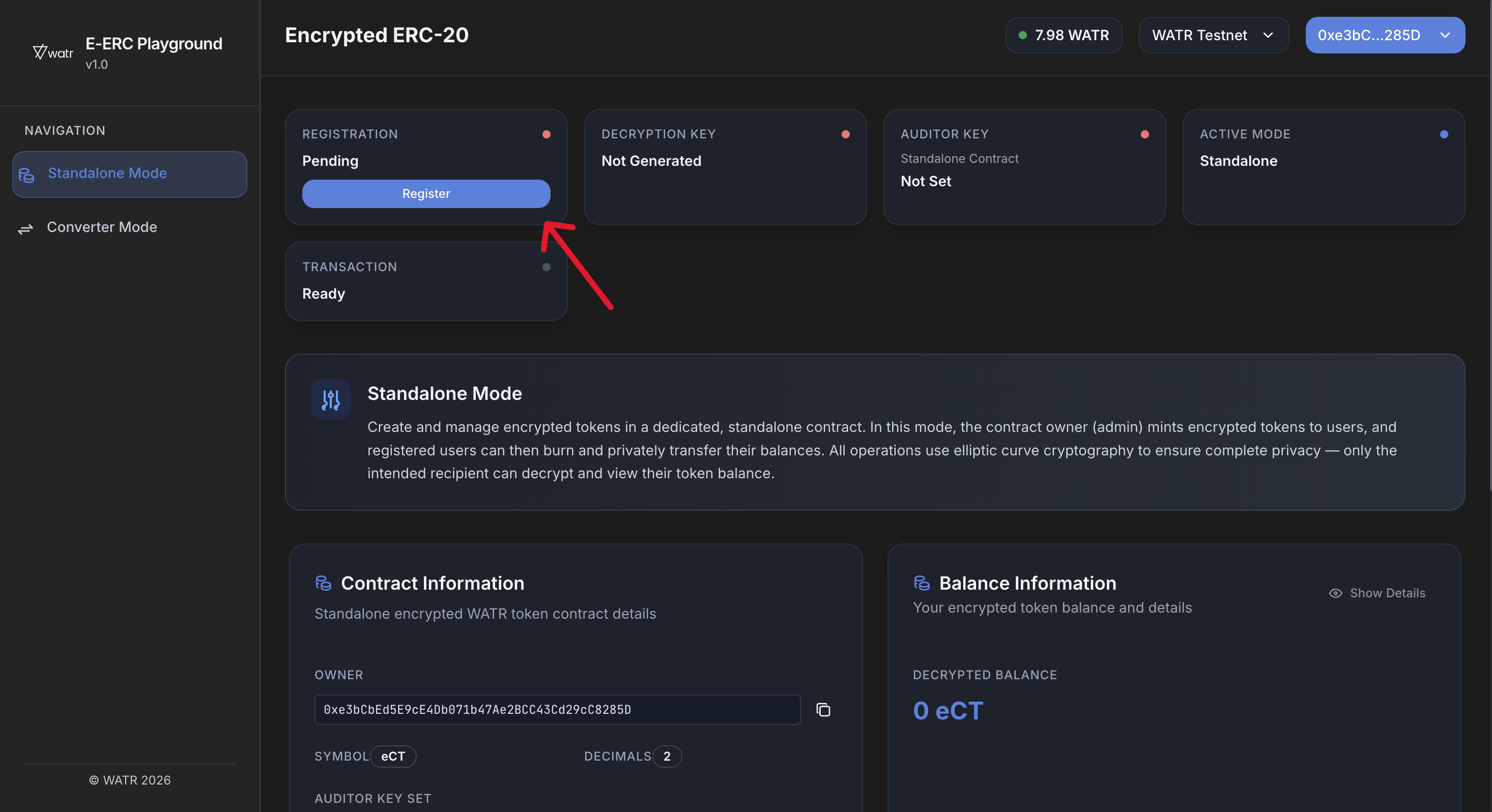
Task: Click the owner address field
Action: [x=557, y=710]
